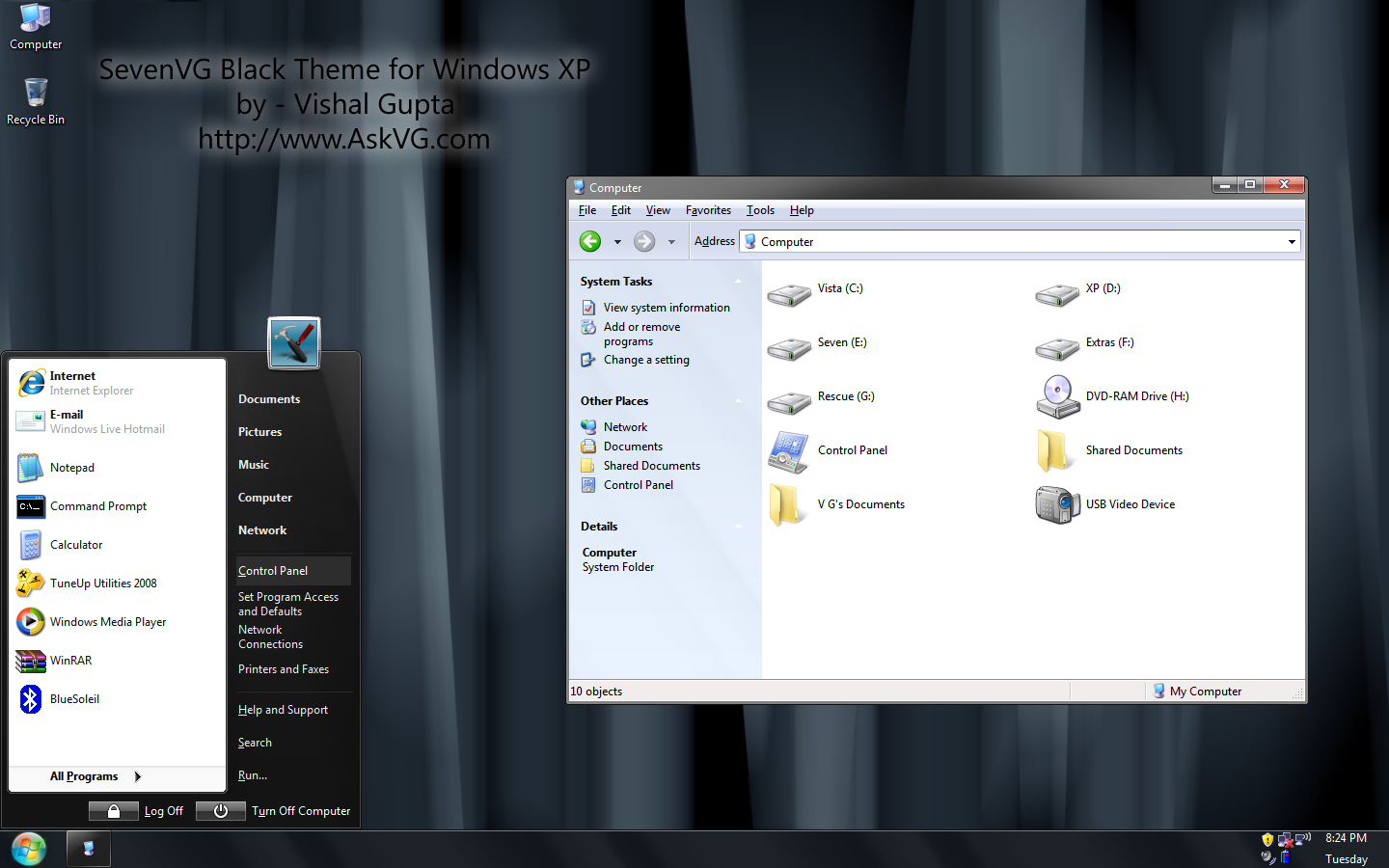Select the Seven (E:) drive icon

tap(789, 349)
